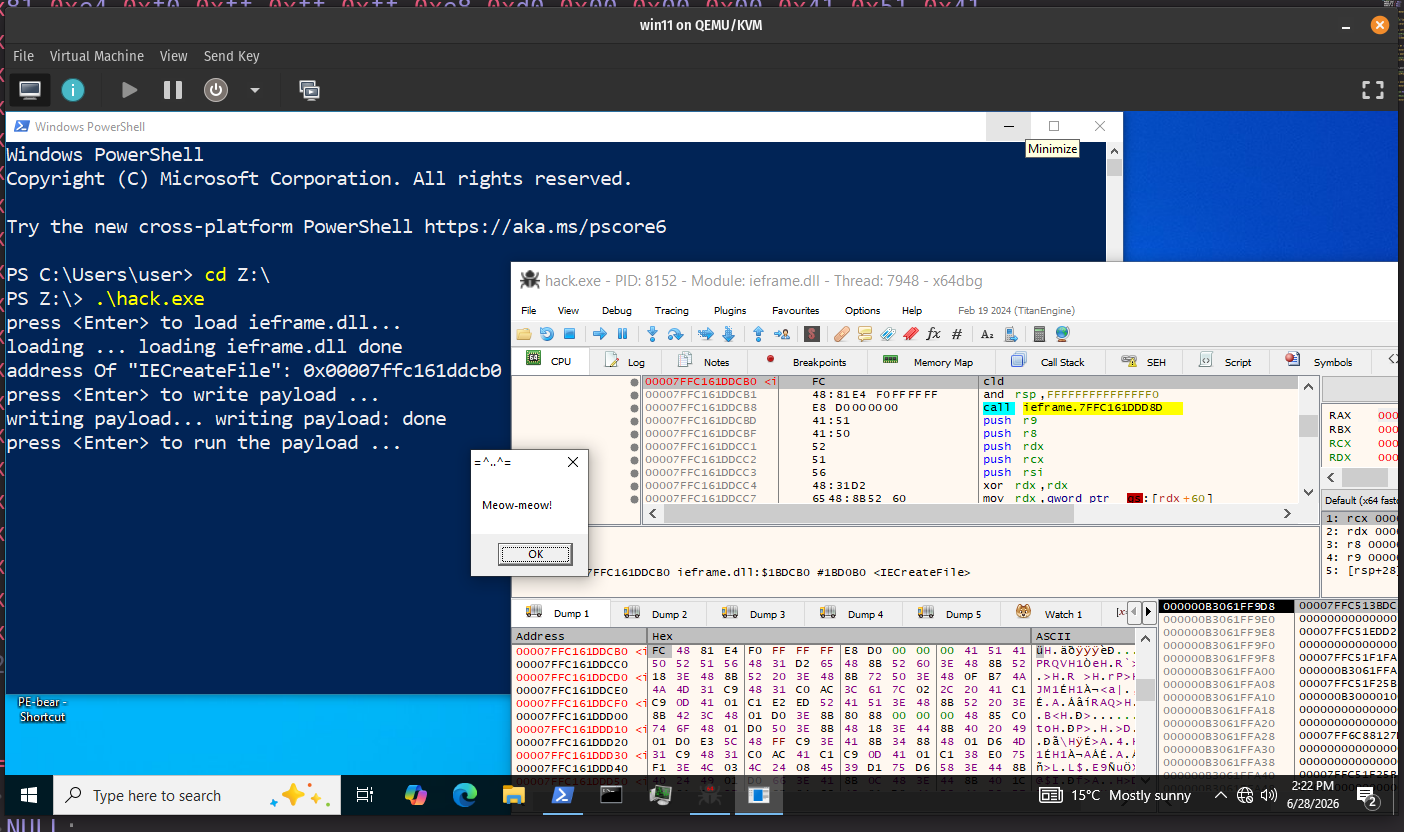Open the Options menu in x64dbg
The width and height of the screenshot is (1404, 832).
pos(862,310)
